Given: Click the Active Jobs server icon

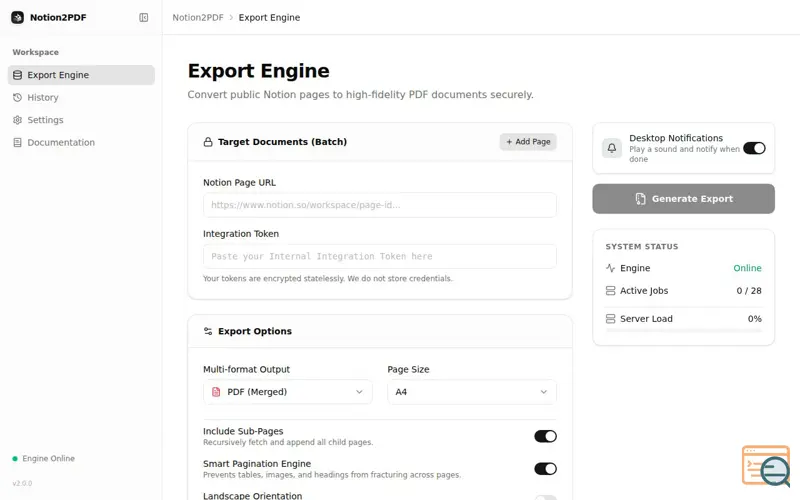Looking at the screenshot, I should point(610,290).
